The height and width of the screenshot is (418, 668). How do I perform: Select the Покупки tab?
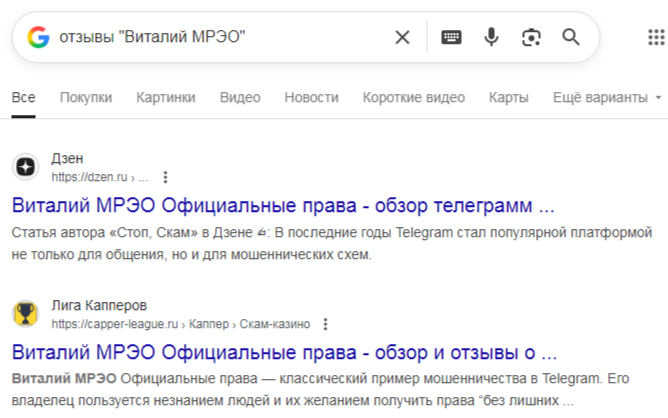click(x=86, y=97)
